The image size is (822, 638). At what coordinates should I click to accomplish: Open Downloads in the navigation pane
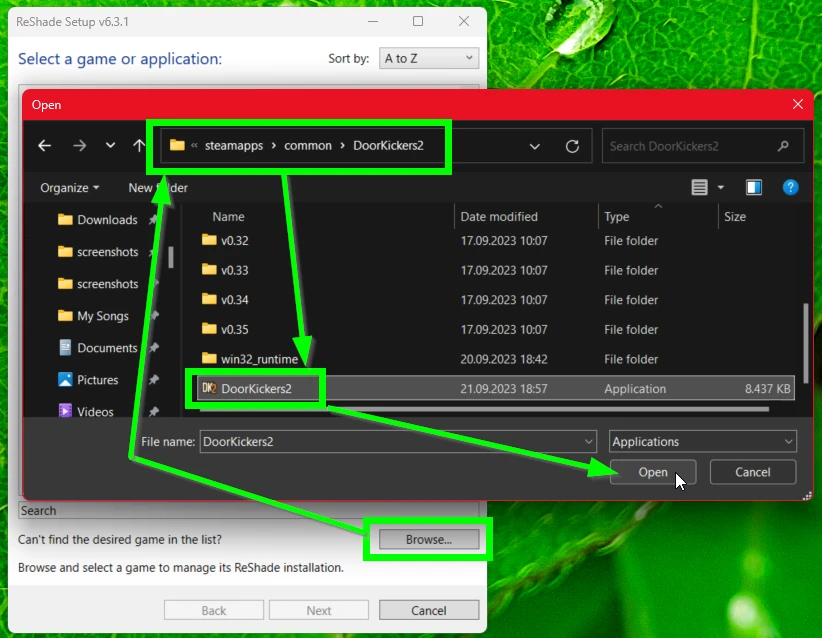coord(107,220)
